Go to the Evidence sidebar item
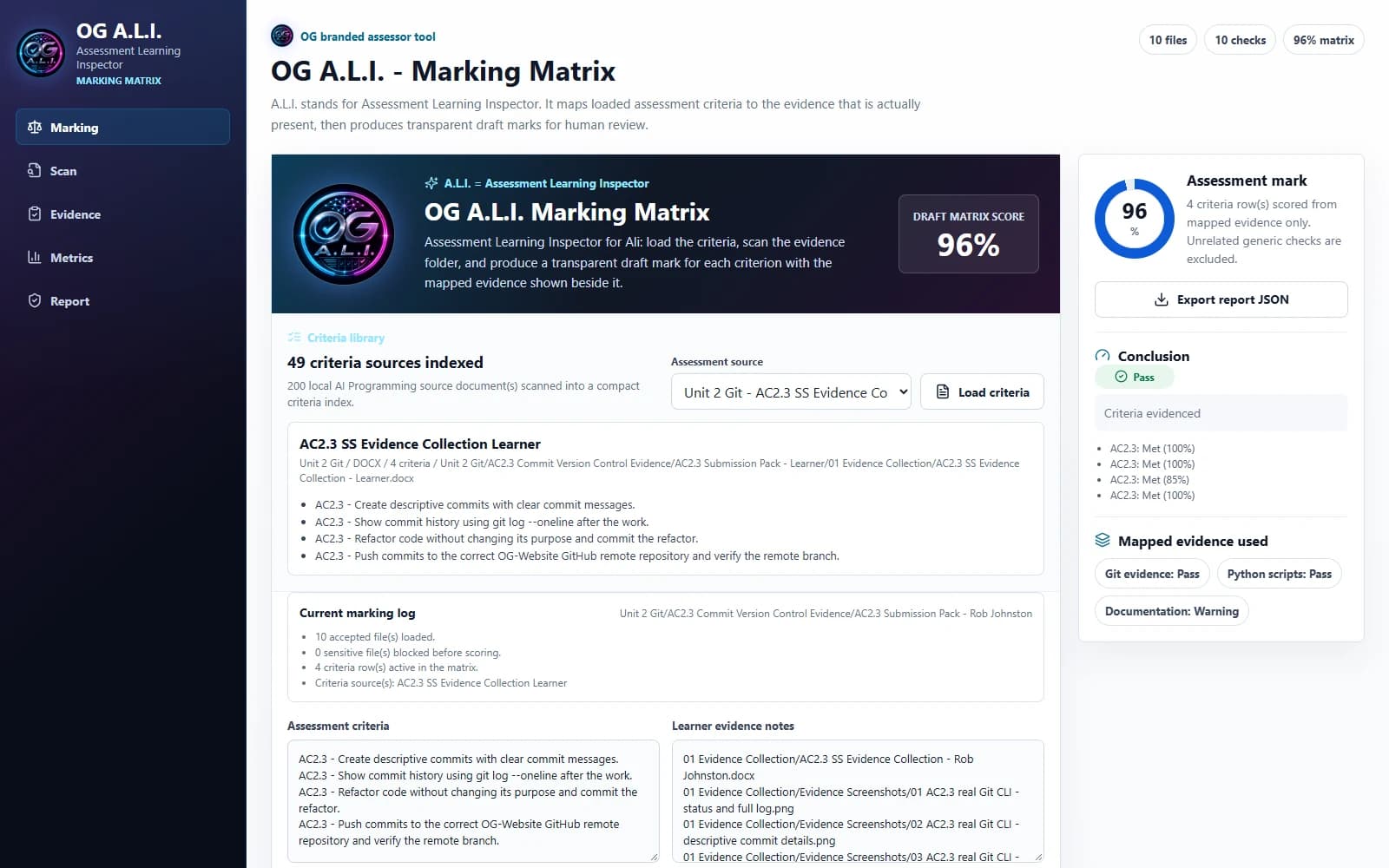 coord(122,214)
